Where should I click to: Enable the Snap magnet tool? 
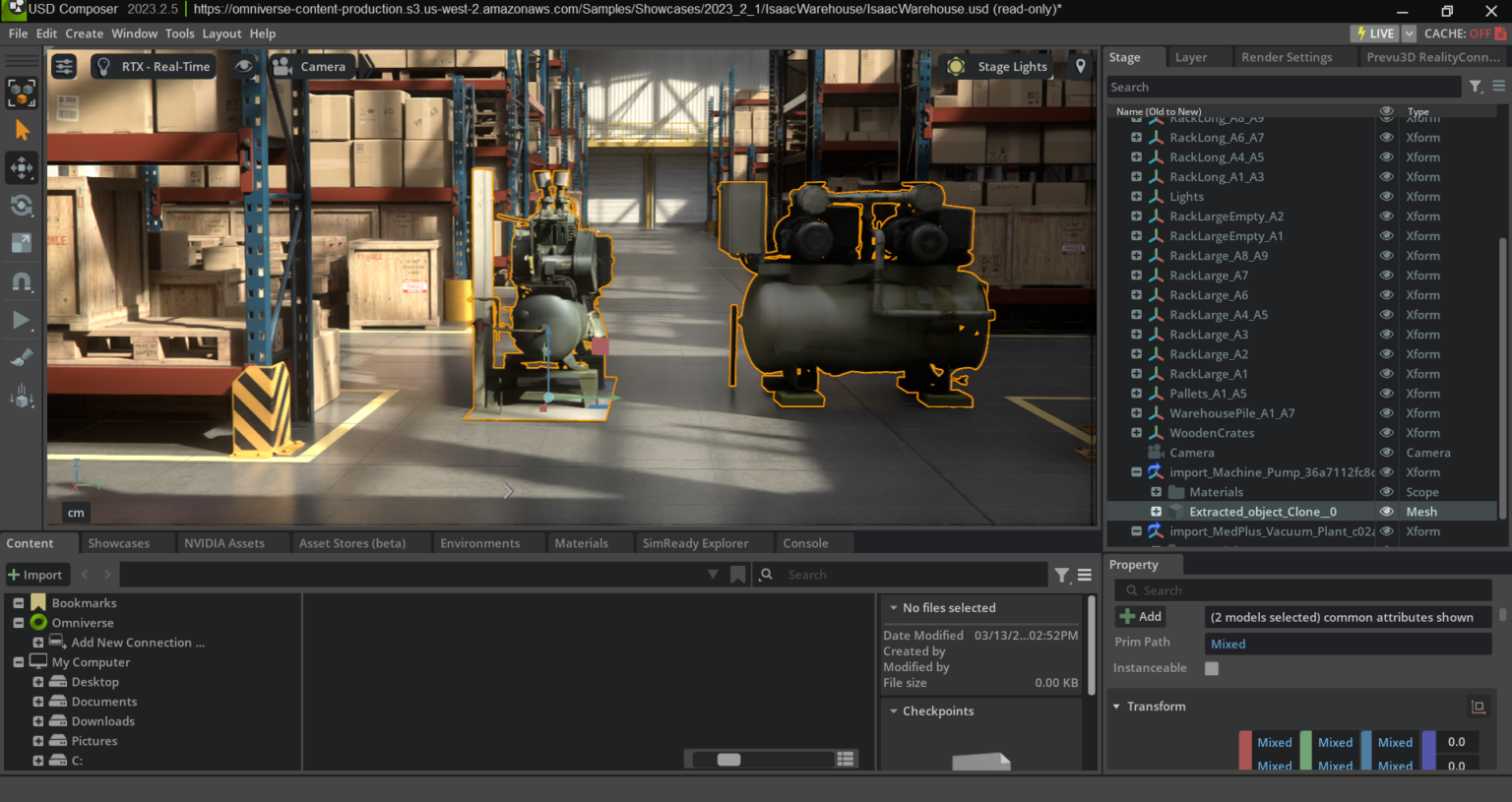(22, 281)
